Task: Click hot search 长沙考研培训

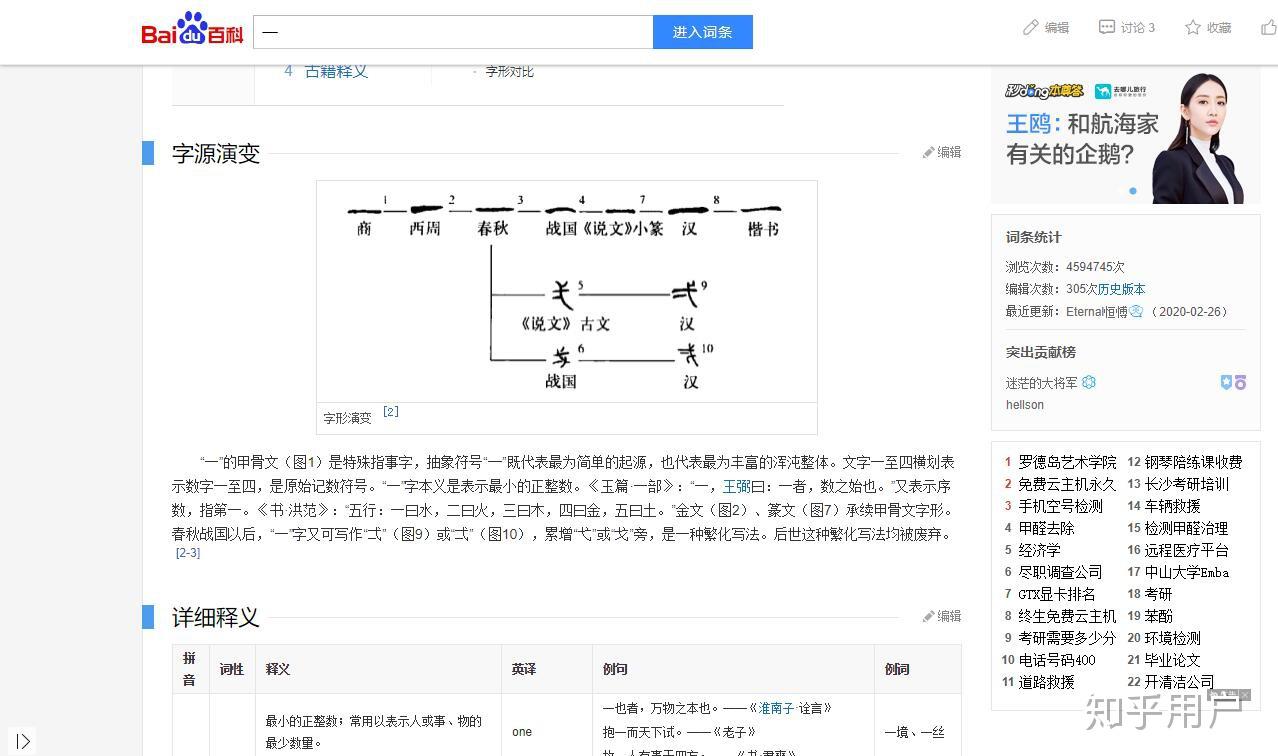Action: (1186, 484)
